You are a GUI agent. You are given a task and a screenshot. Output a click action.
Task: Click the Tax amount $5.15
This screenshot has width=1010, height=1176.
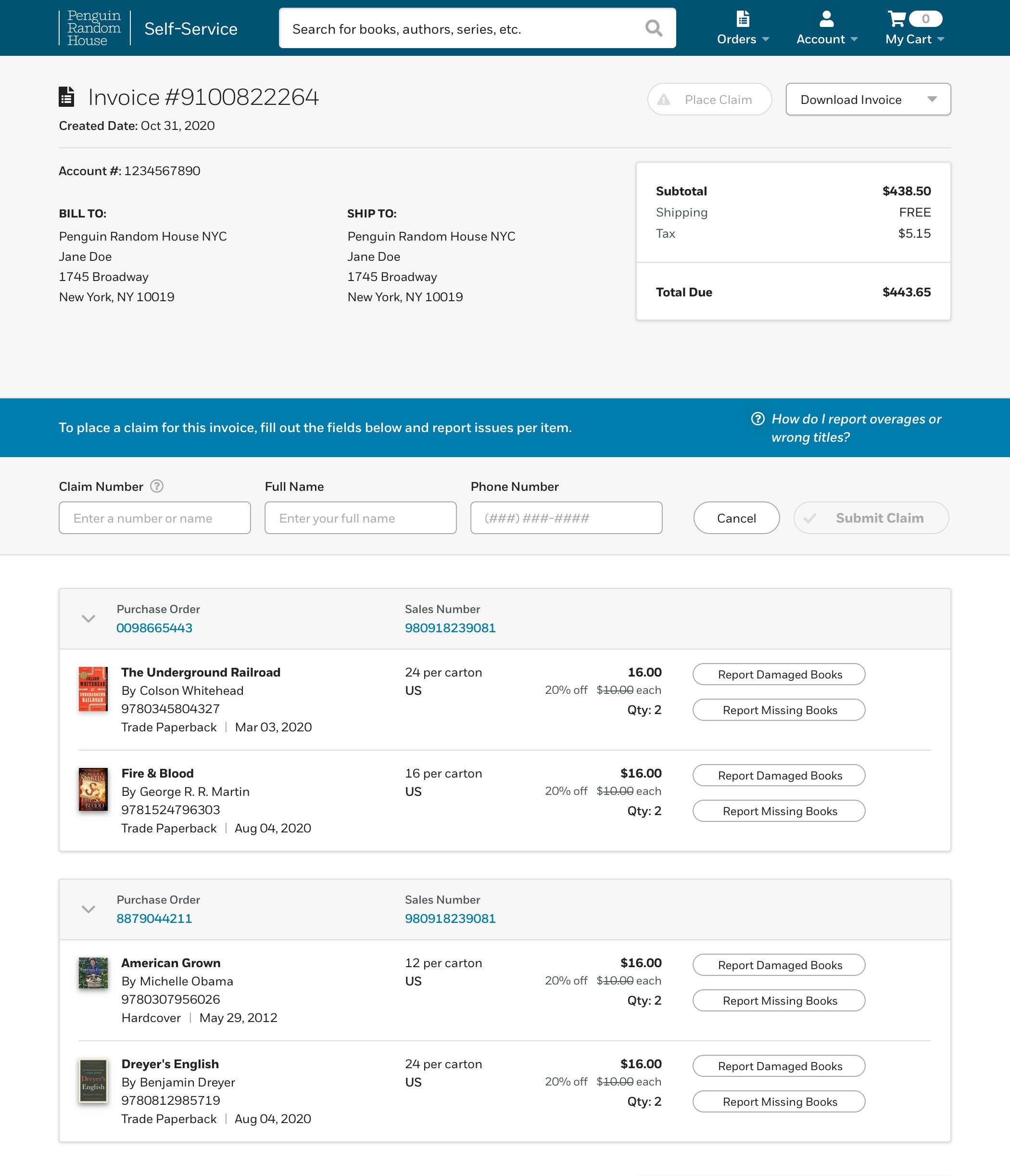pyautogui.click(x=914, y=233)
